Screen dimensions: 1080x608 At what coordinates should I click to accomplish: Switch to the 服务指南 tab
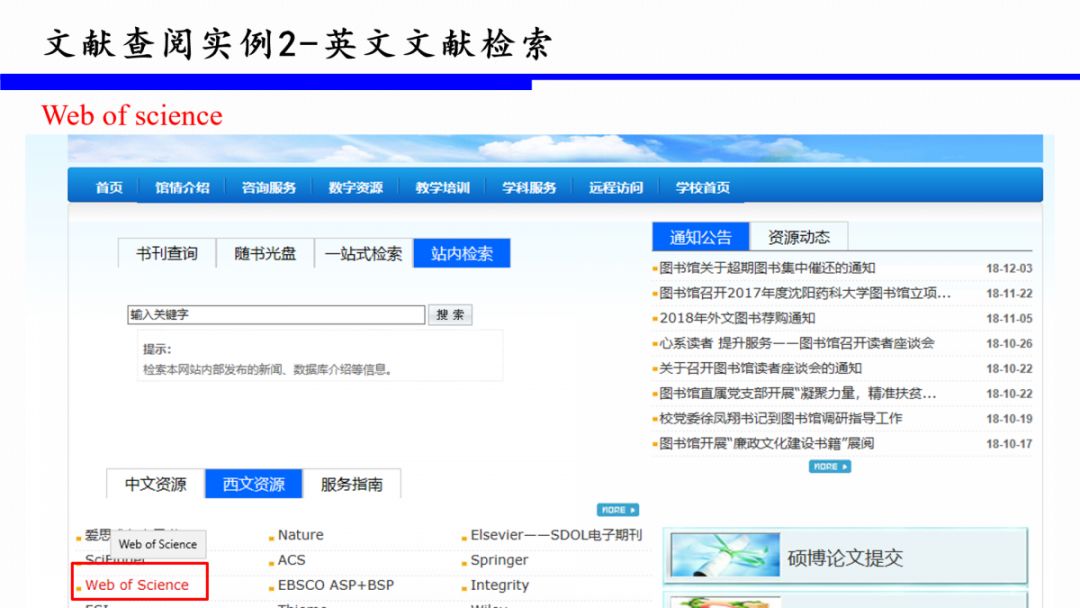coord(351,484)
